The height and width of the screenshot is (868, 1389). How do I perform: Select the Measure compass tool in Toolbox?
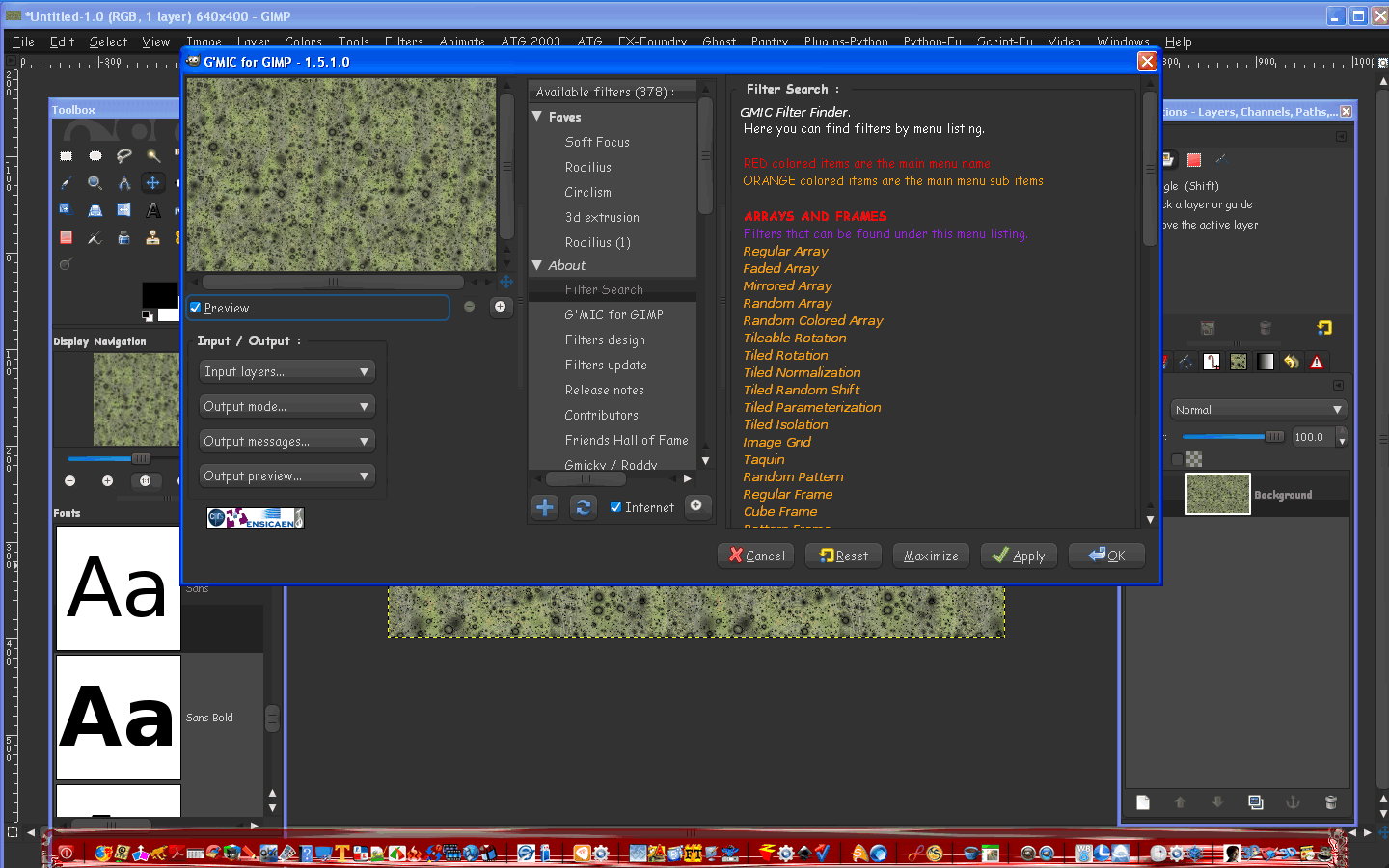click(x=123, y=182)
